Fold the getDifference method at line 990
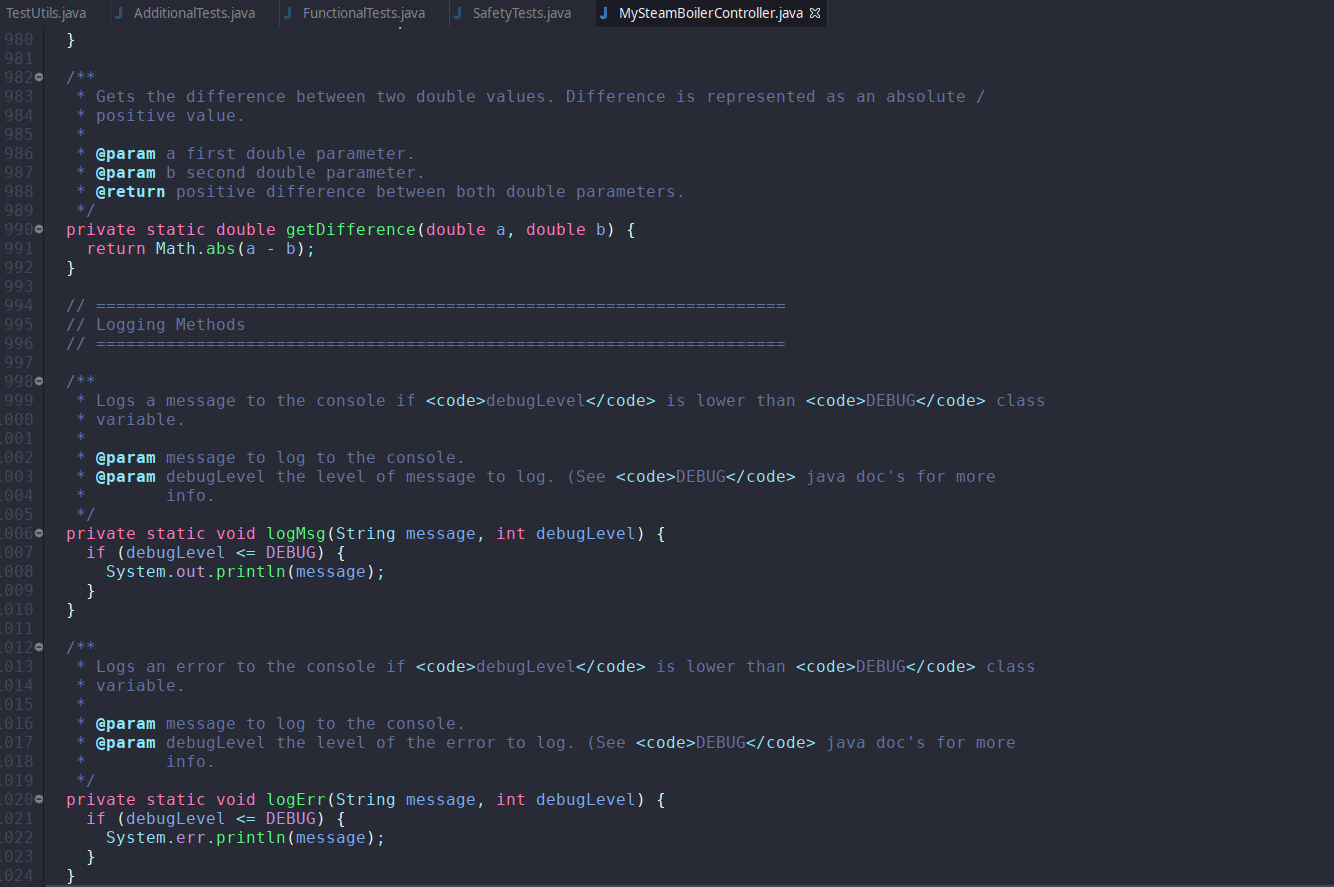1334x887 pixels. tap(39, 230)
